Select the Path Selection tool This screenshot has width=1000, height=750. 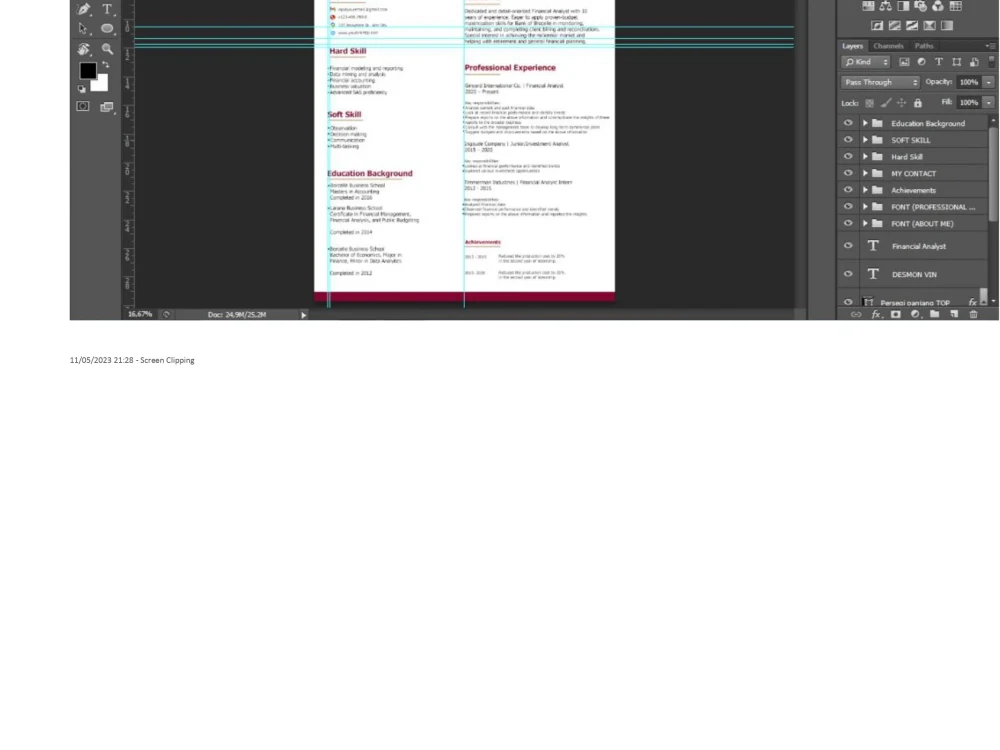(x=83, y=29)
